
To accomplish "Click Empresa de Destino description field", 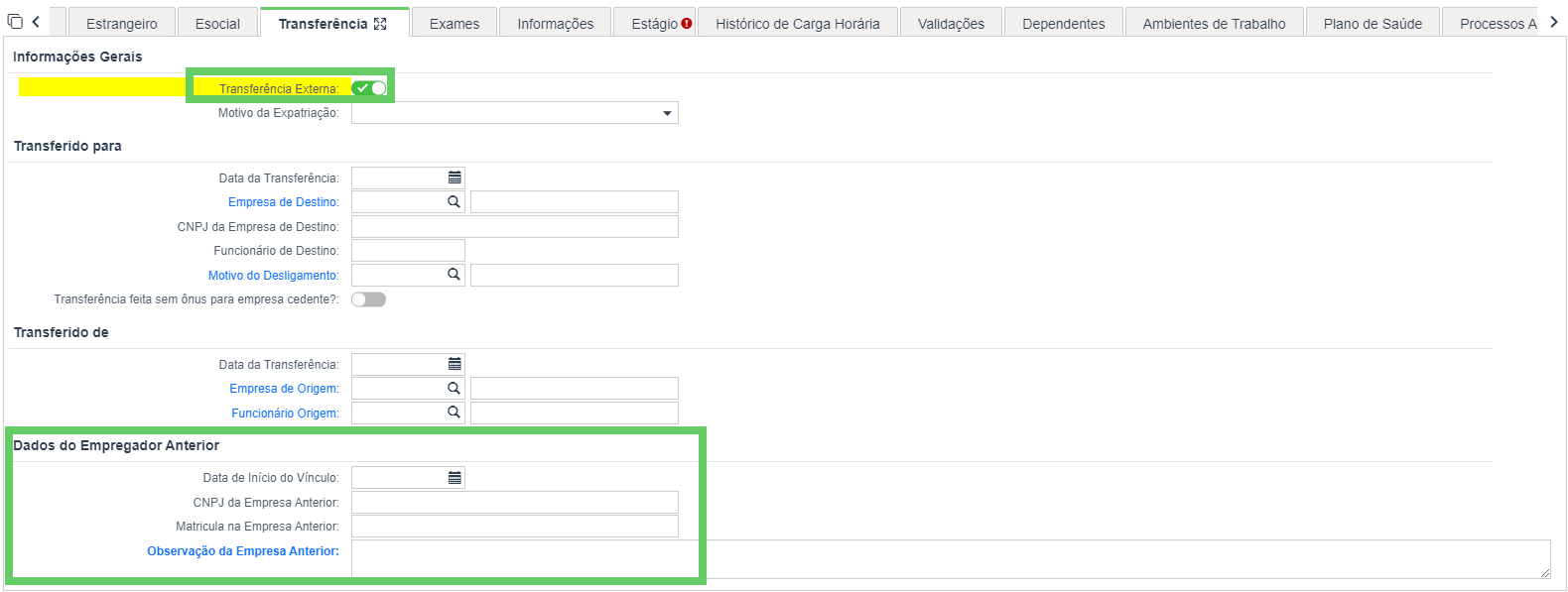I will pyautogui.click(x=575, y=202).
